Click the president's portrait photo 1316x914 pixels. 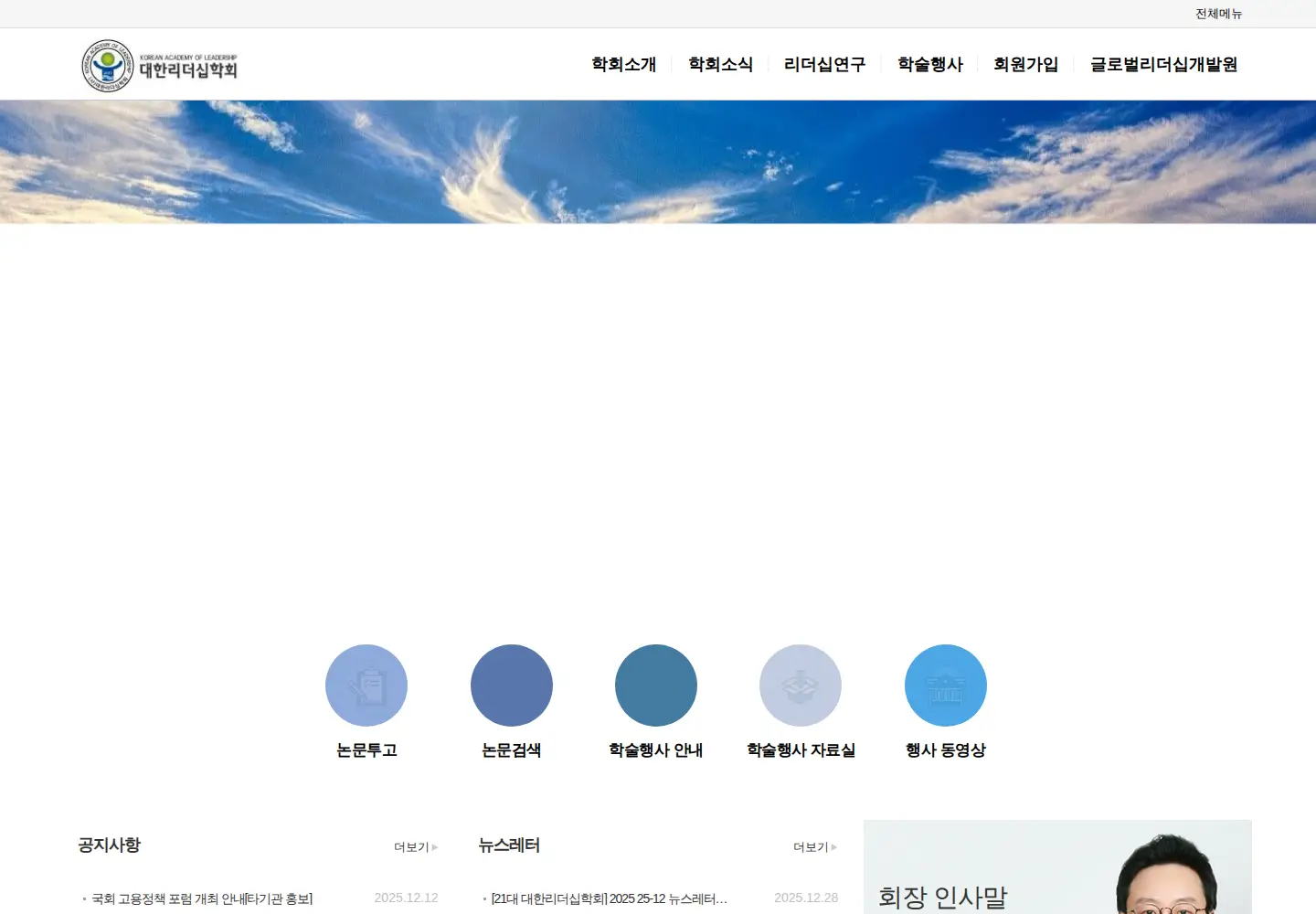(x=1167, y=874)
